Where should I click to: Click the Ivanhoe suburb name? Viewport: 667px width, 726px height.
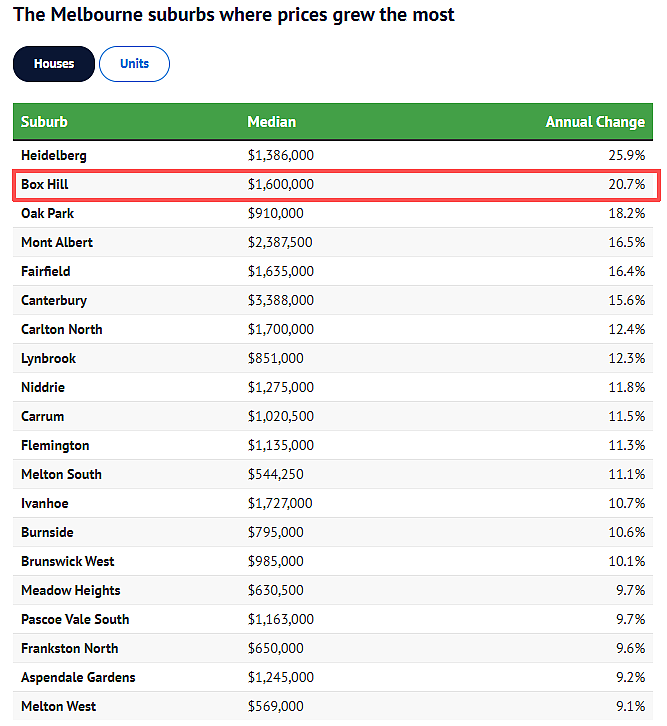click(x=45, y=503)
